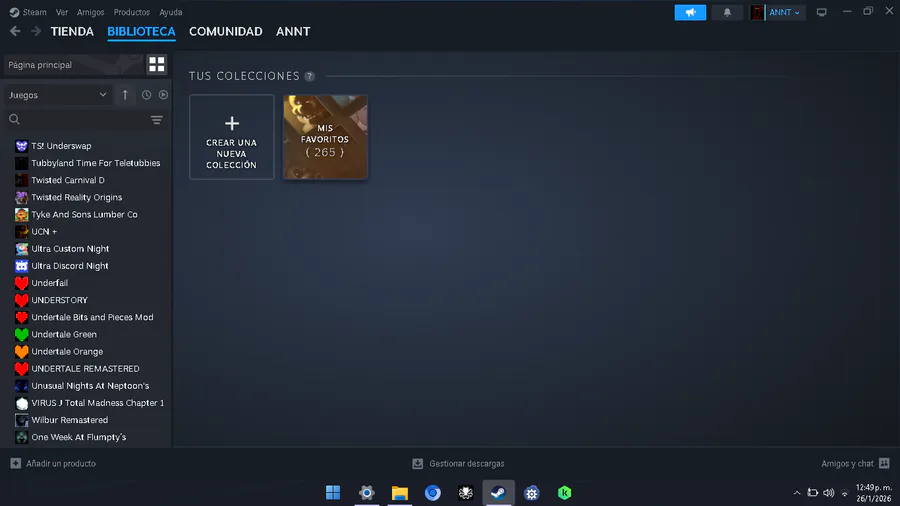Open the Ayuda menu

tap(170, 12)
